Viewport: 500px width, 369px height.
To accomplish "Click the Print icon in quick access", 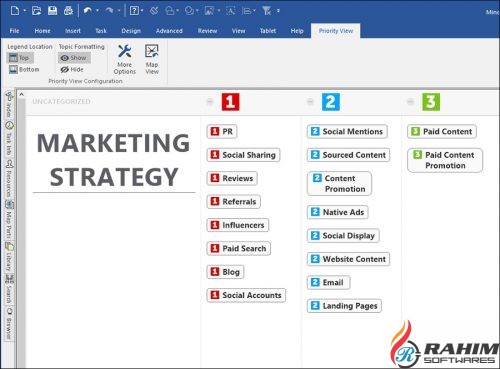I will pyautogui.click(x=68, y=11).
